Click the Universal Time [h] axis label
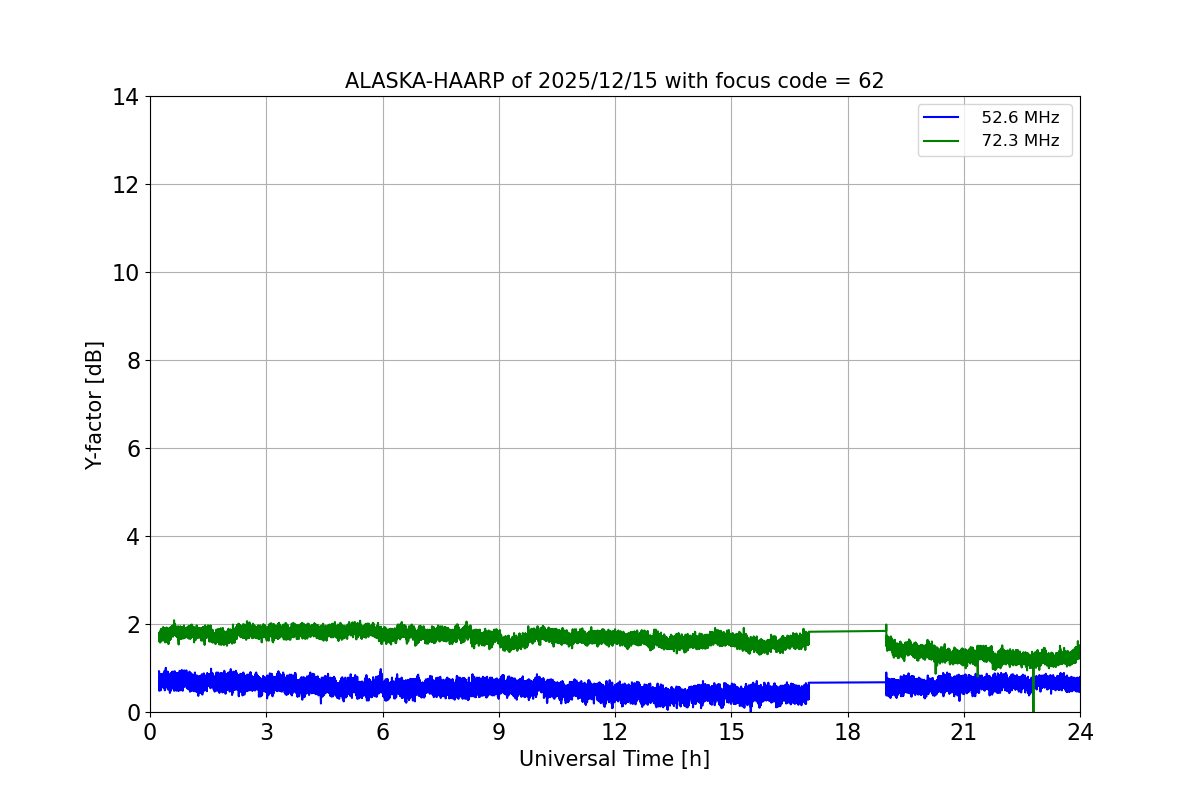1200x800 pixels. tap(614, 759)
